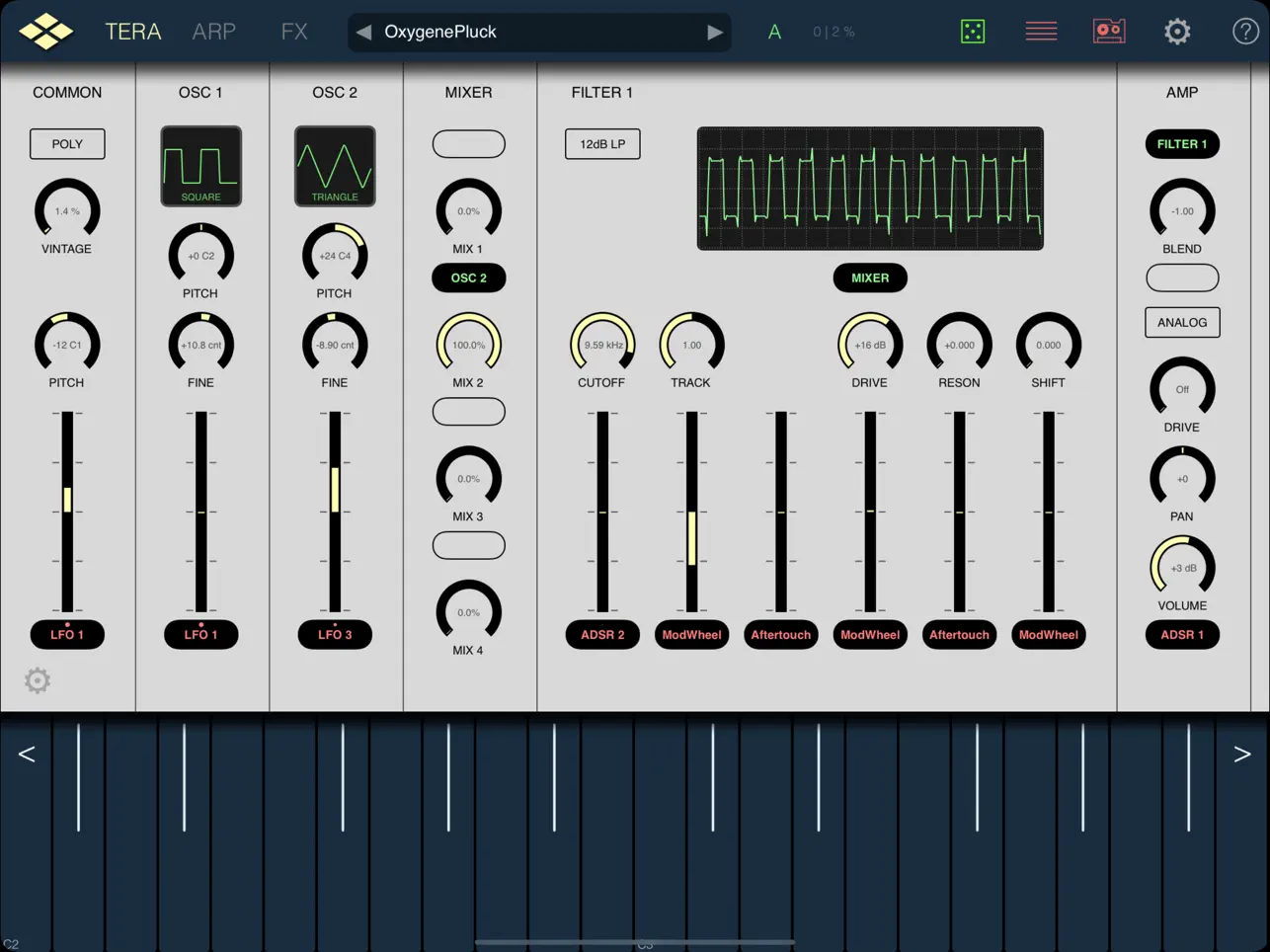Shift keyboard down with left chevron
Image resolution: width=1270 pixels, height=952 pixels.
point(27,754)
